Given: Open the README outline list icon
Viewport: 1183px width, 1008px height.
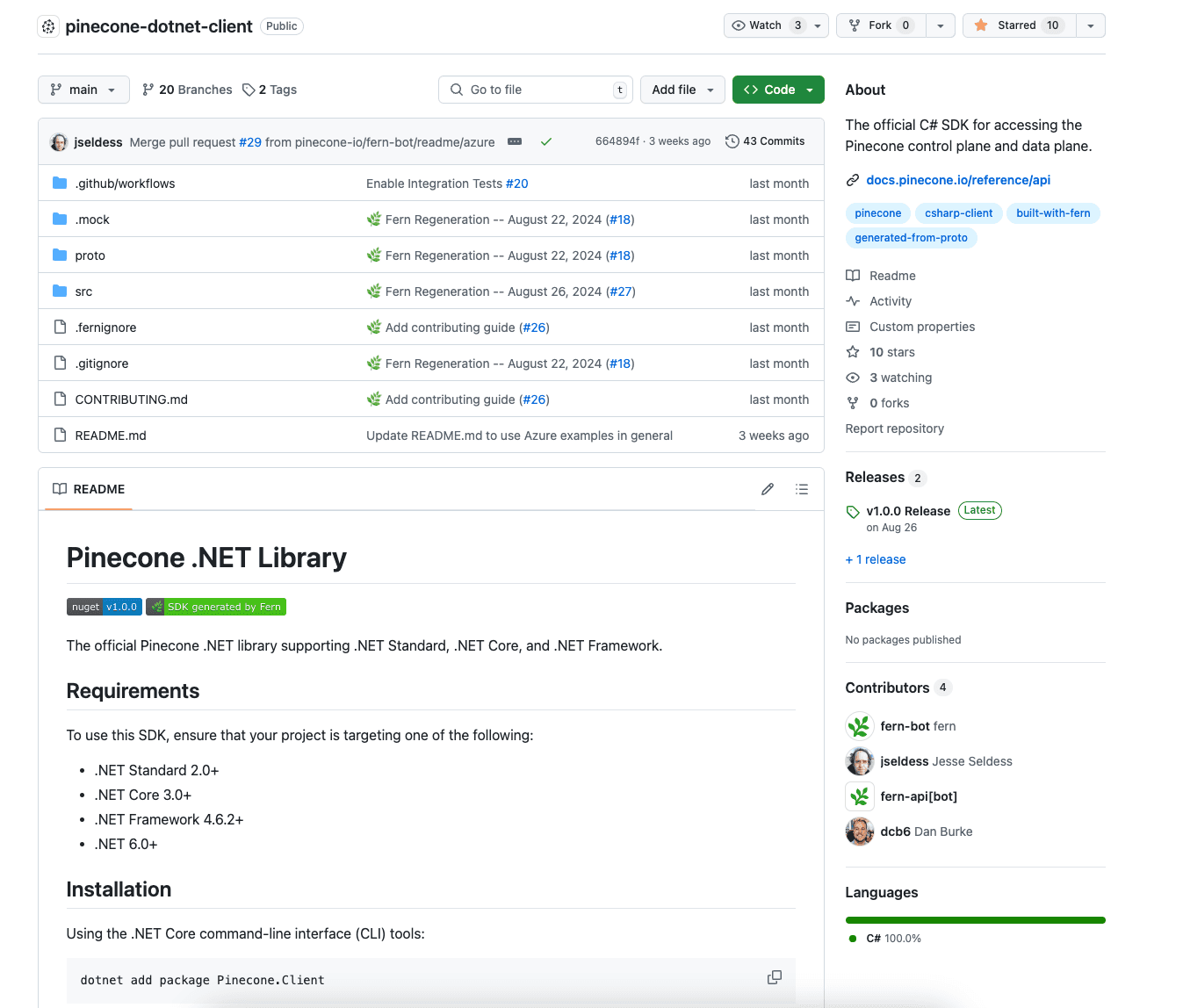Looking at the screenshot, I should [x=802, y=489].
